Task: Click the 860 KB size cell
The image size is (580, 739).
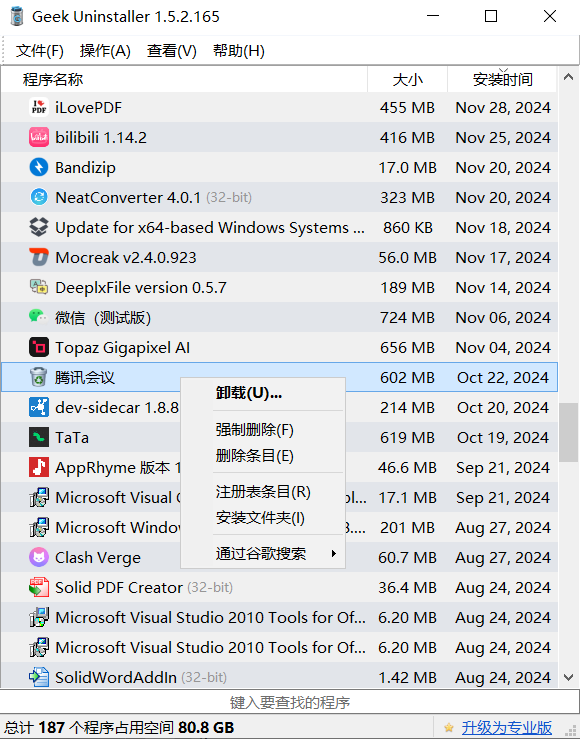Action: coord(408,227)
